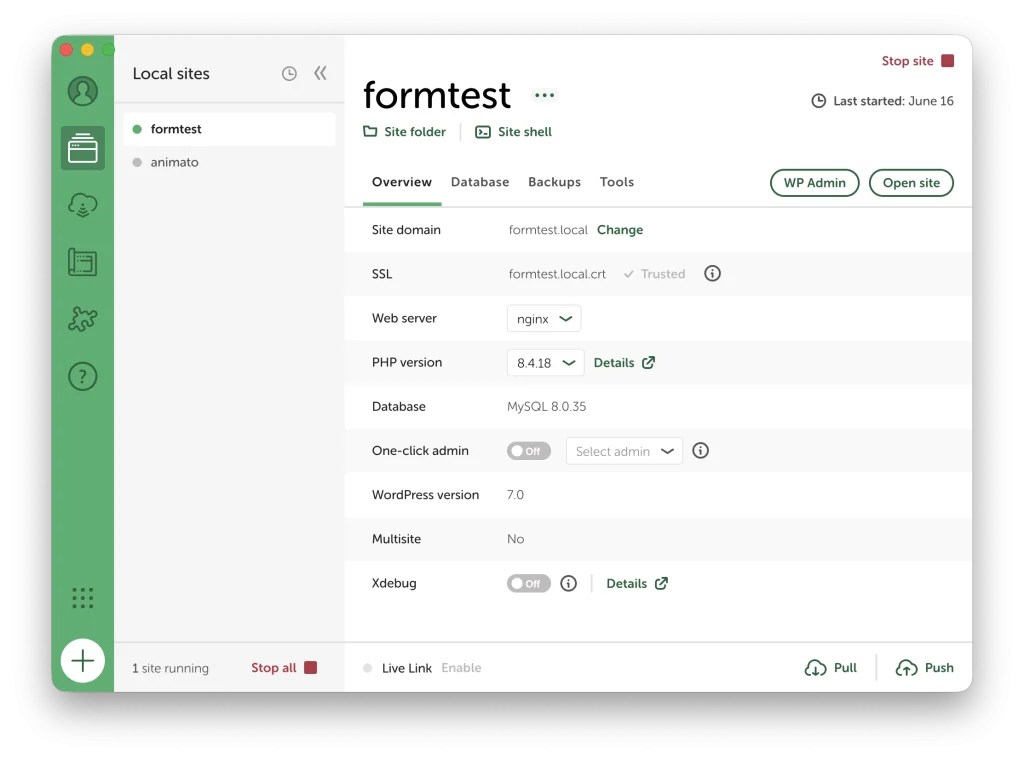Open the formtest three-dot menu
Viewport: 1024px width, 760px height.
(x=545, y=95)
